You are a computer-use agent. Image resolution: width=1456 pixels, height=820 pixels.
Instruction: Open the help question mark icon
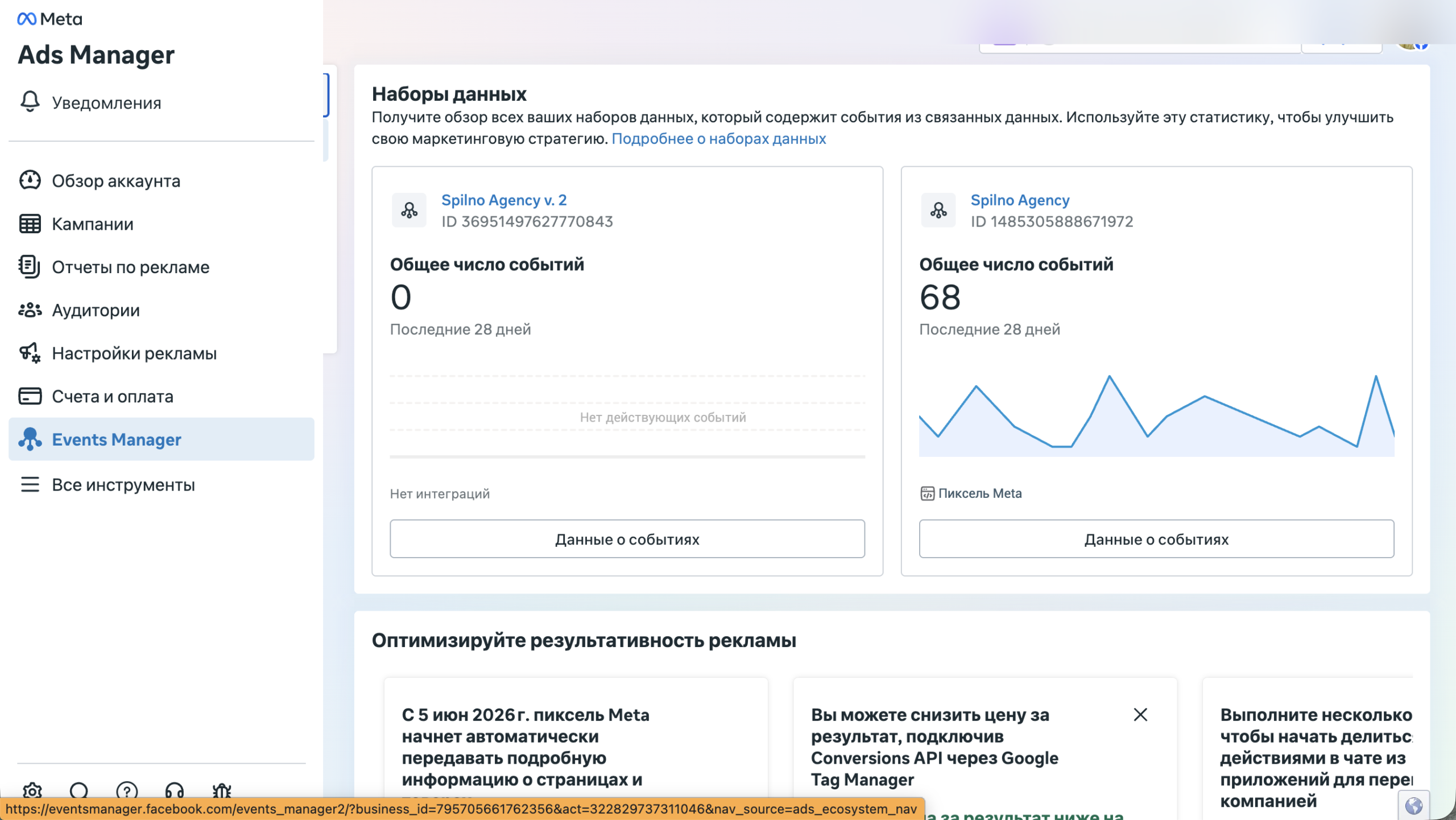point(127,790)
